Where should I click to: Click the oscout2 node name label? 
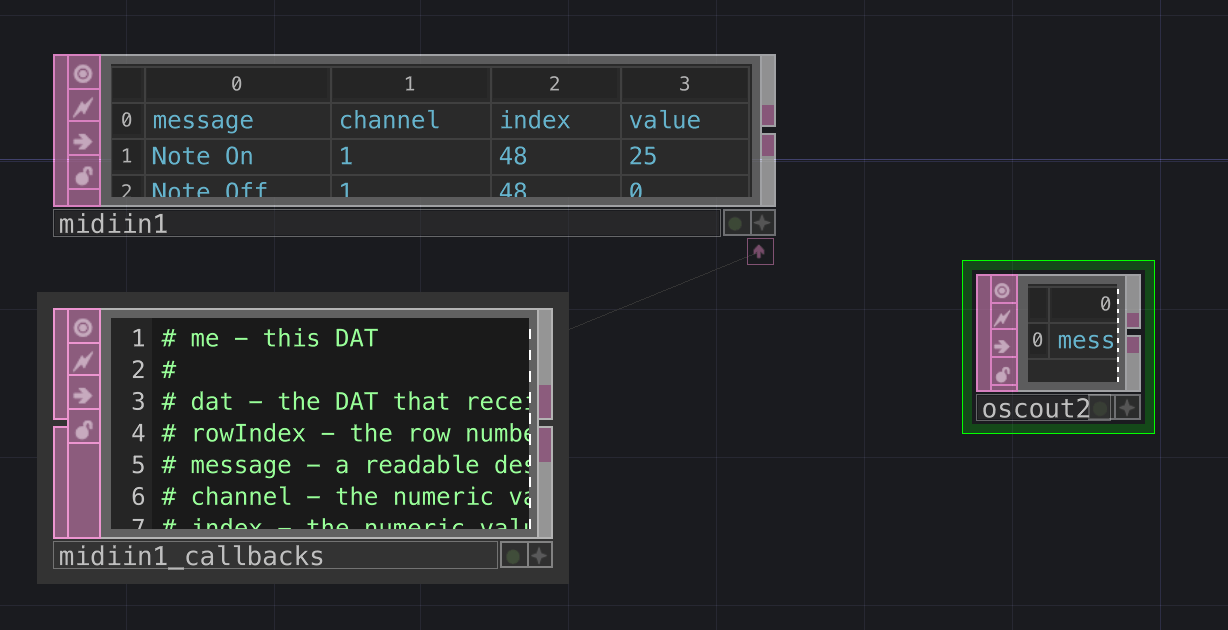point(1036,408)
